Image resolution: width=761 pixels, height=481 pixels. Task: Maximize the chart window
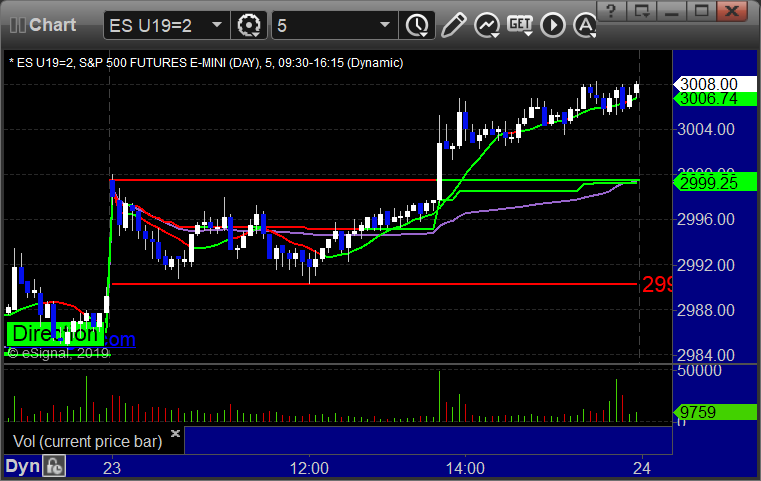click(x=702, y=11)
